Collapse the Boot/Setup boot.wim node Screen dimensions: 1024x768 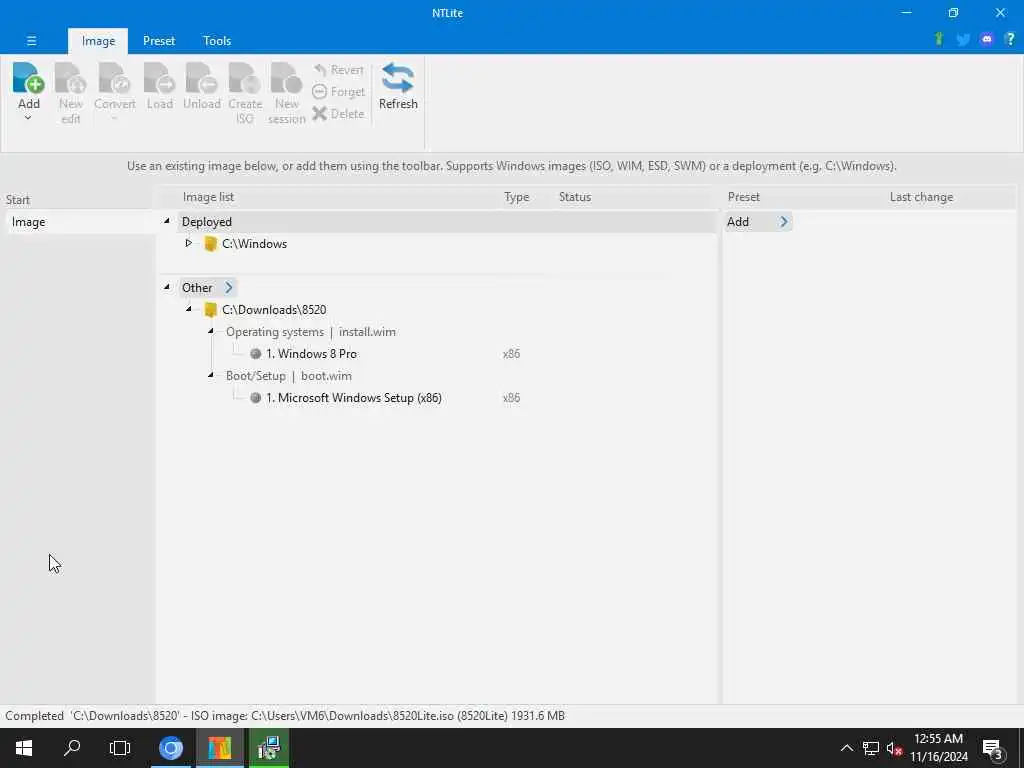click(211, 375)
